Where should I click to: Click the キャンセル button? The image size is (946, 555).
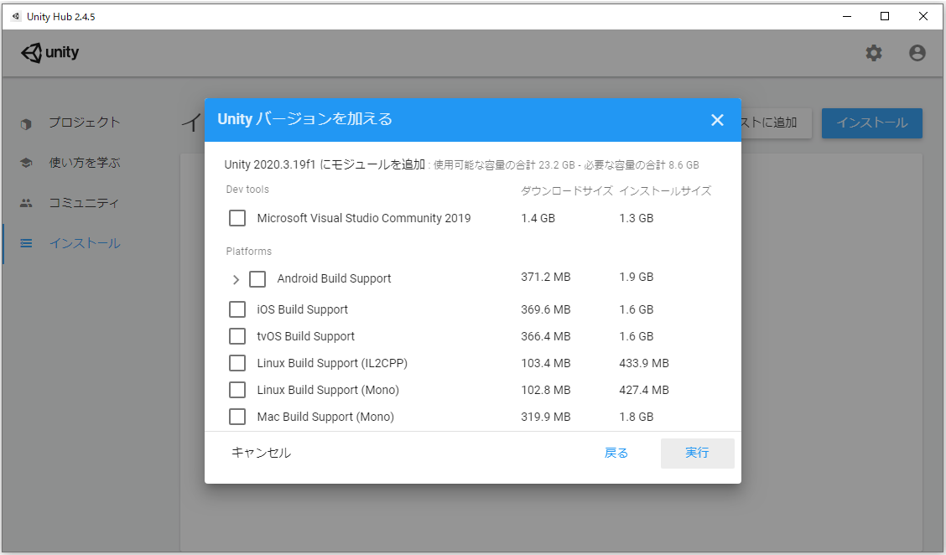click(x=261, y=452)
